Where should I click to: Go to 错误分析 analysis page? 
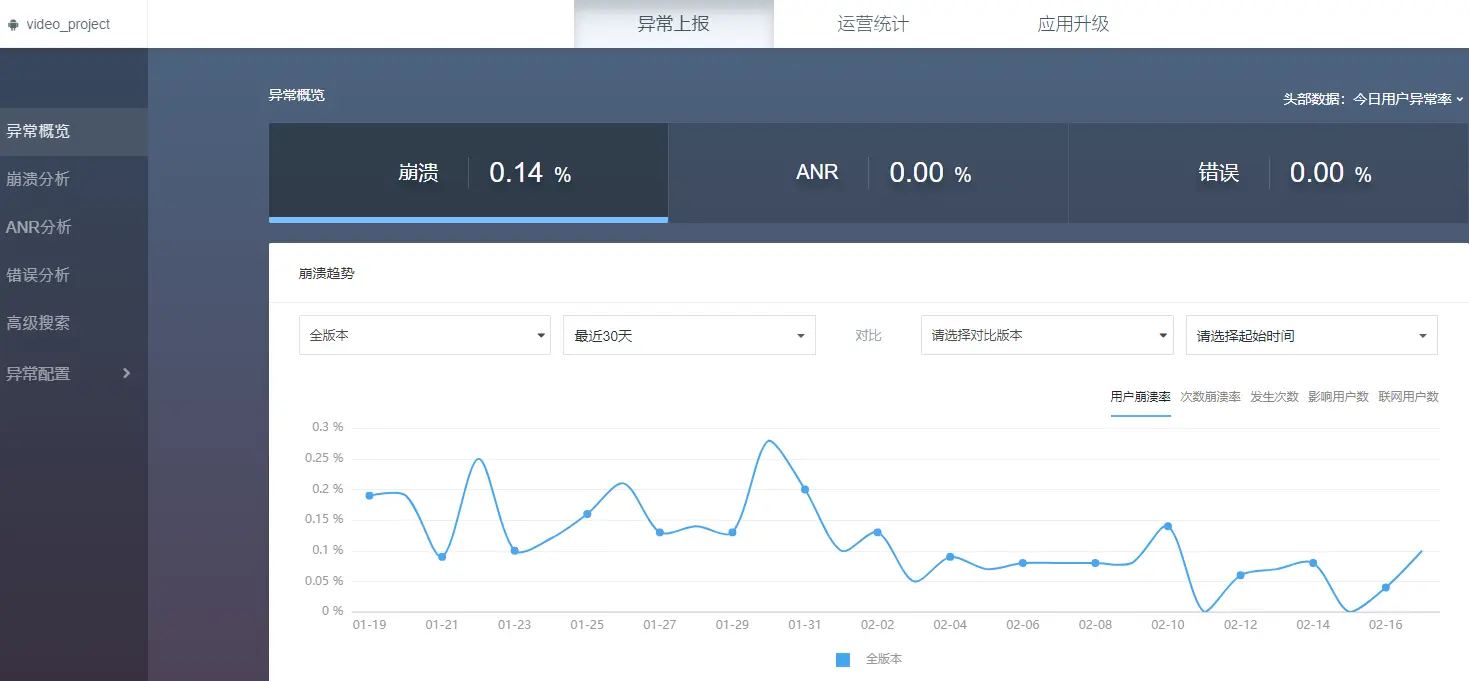(x=40, y=275)
